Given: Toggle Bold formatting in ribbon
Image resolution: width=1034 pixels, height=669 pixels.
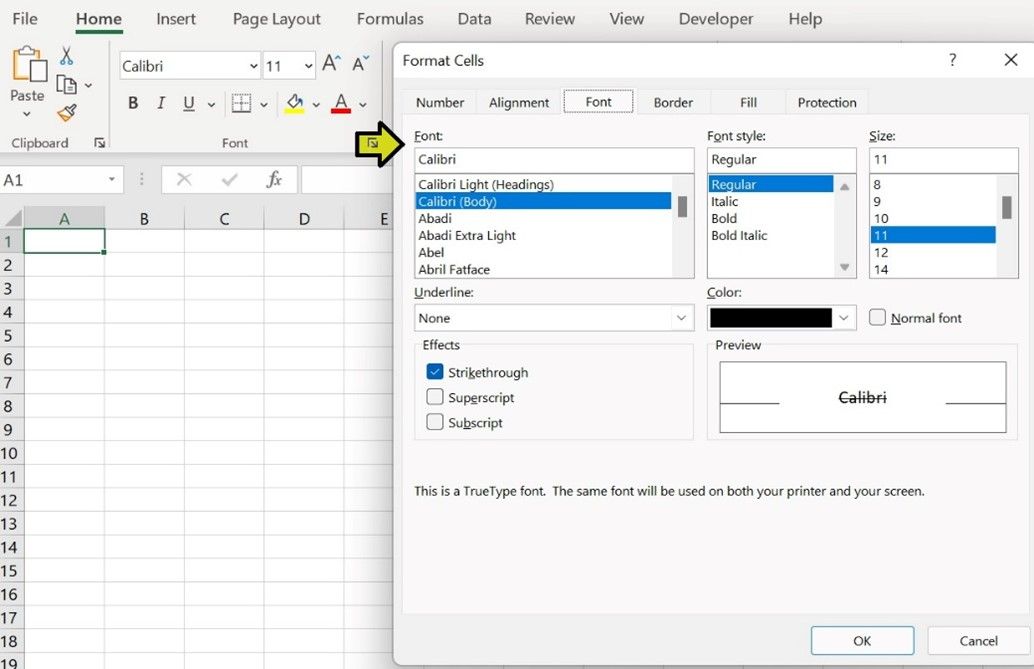Looking at the screenshot, I should [133, 103].
